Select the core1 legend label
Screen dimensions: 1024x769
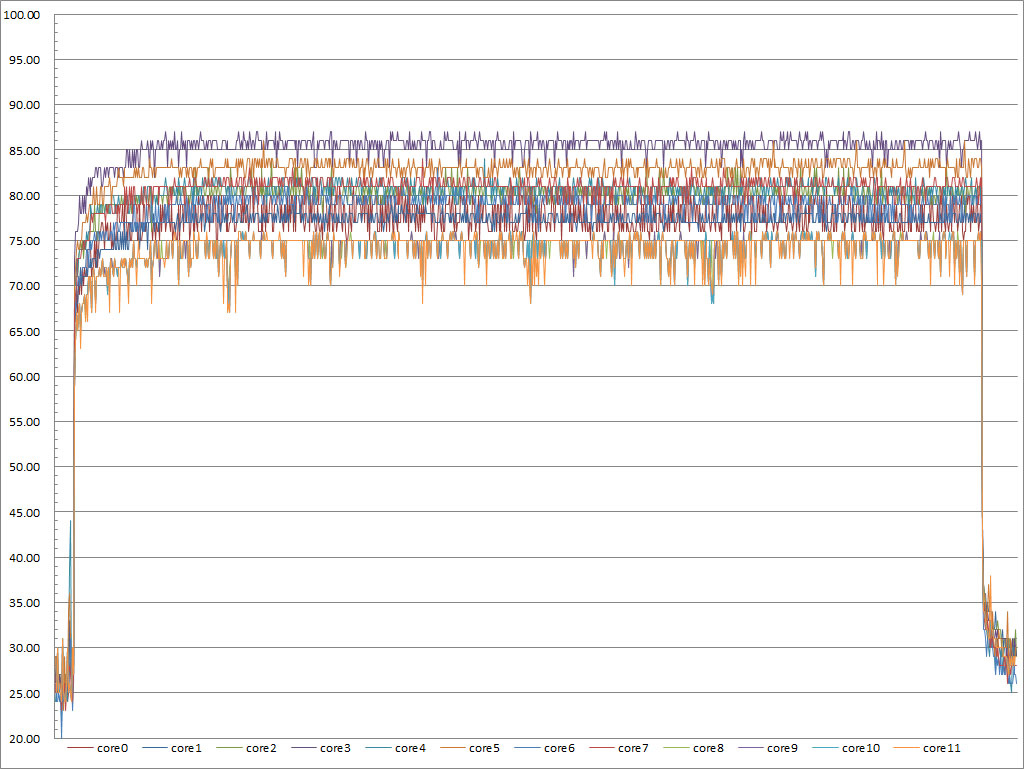click(186, 748)
